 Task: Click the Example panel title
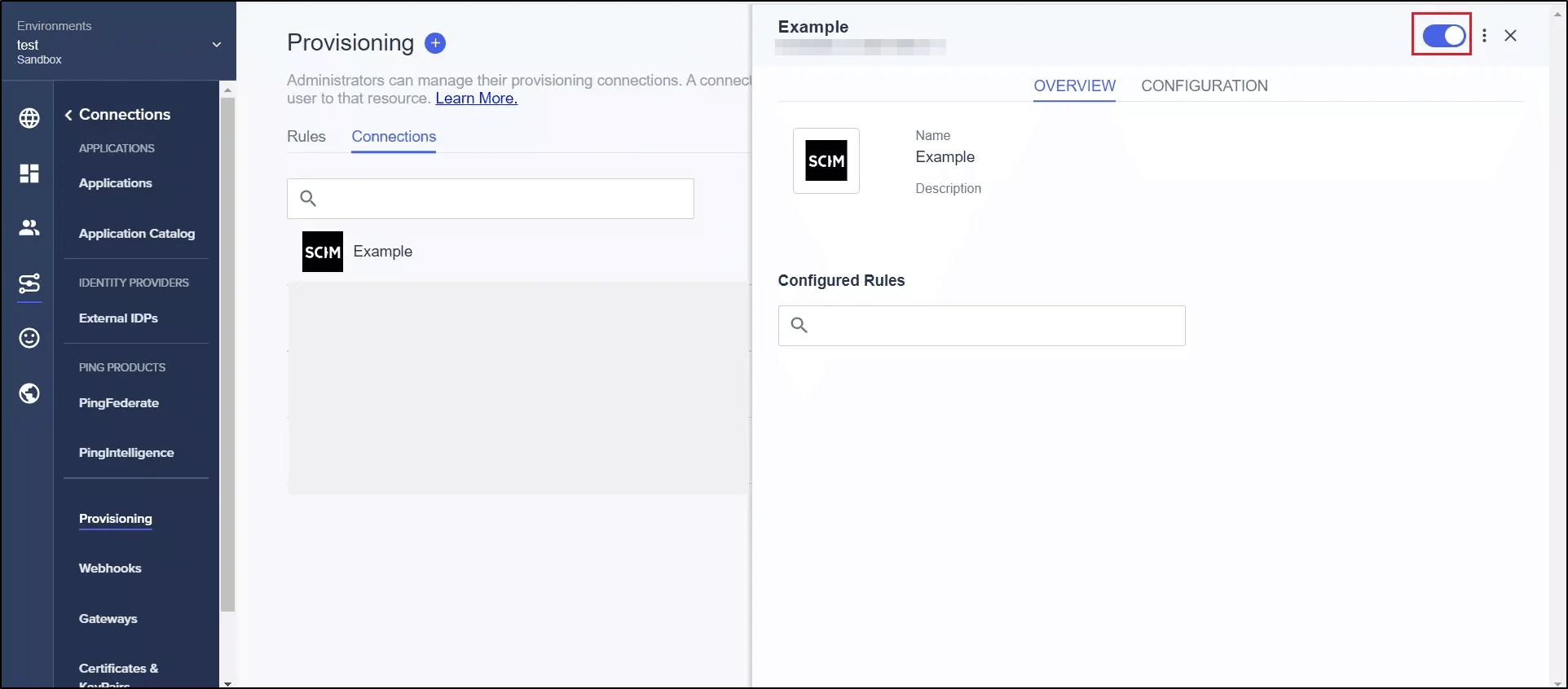coord(813,27)
